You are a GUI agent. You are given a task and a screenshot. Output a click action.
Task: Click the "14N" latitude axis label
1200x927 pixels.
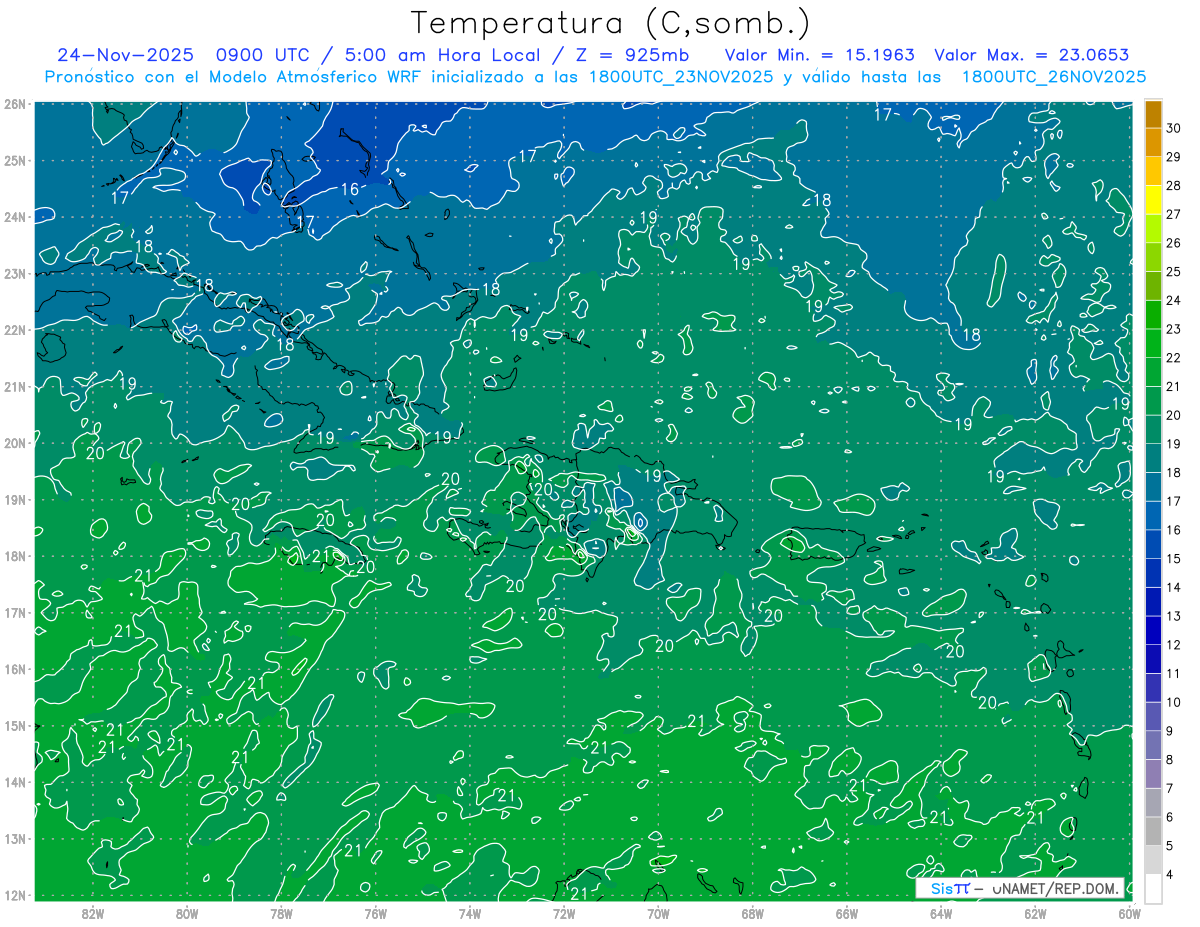[14, 782]
